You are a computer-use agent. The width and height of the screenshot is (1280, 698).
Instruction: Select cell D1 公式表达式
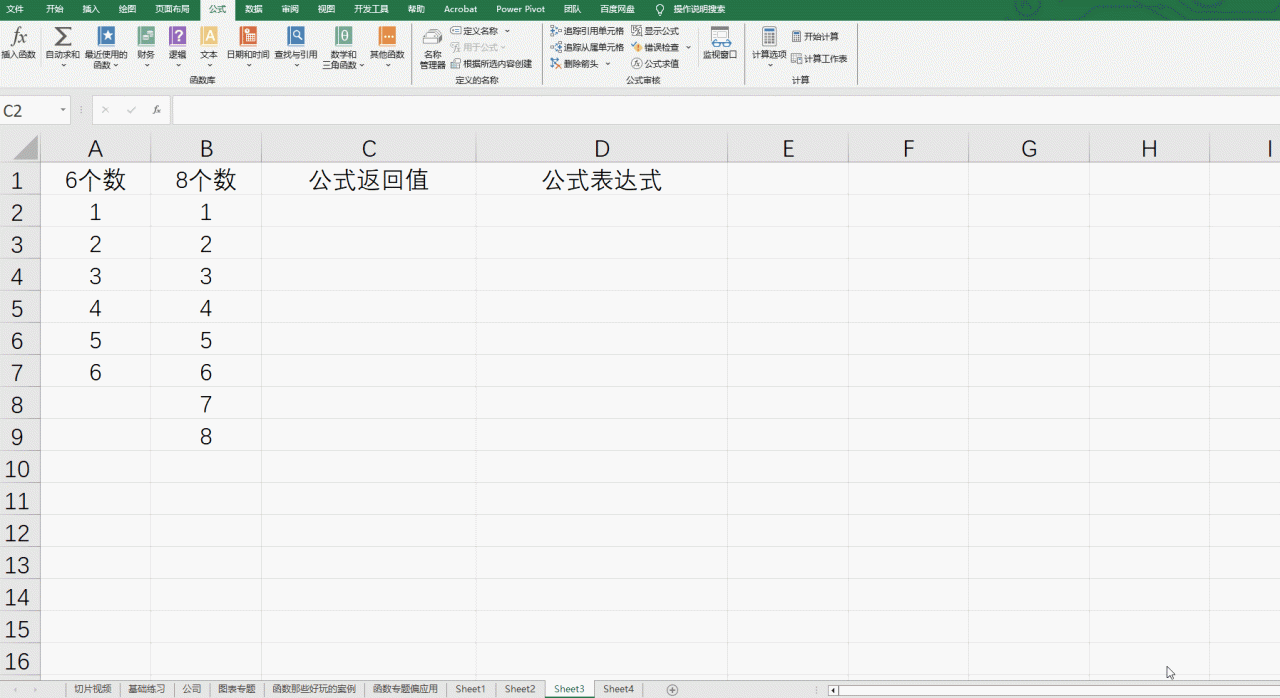coord(602,180)
